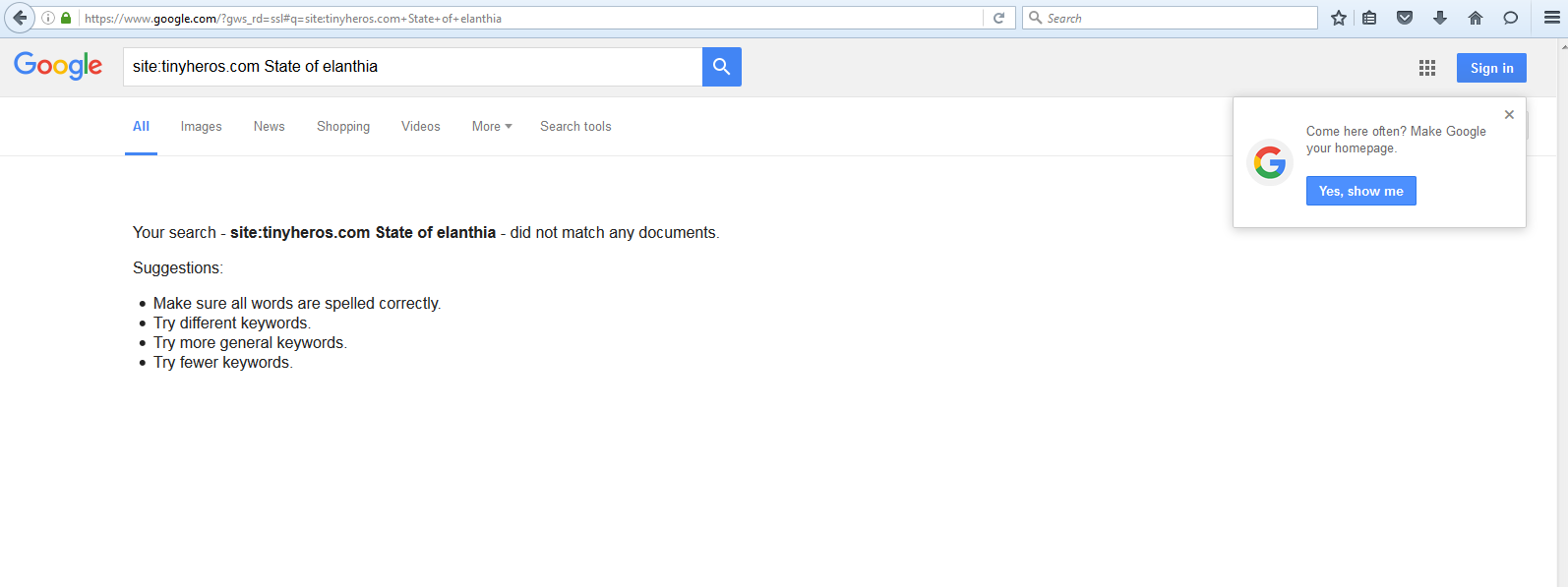Viewport: 1568px width, 587px height.
Task: Click 'Make sure all words are spelled correctly.'
Action: pyautogui.click(x=297, y=303)
